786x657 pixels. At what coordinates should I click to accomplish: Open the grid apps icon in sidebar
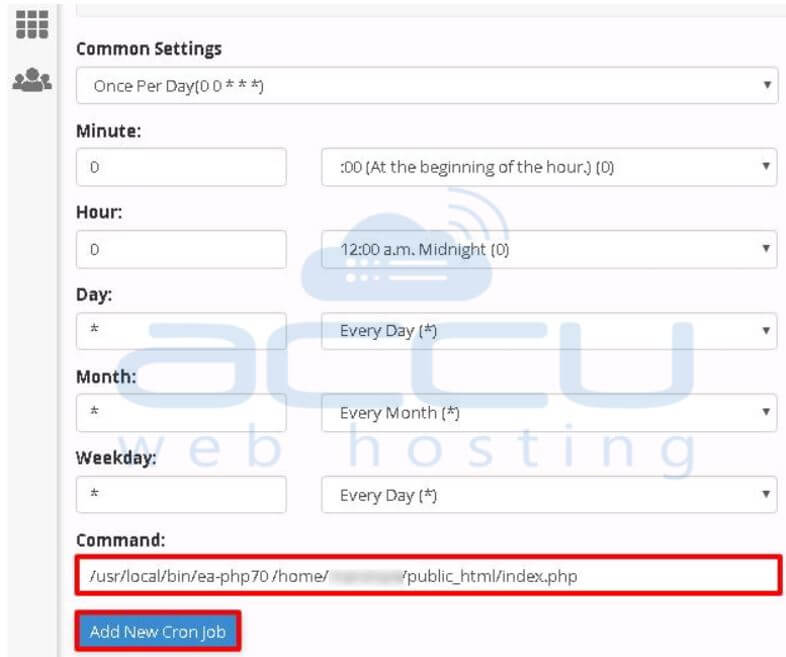coord(32,24)
